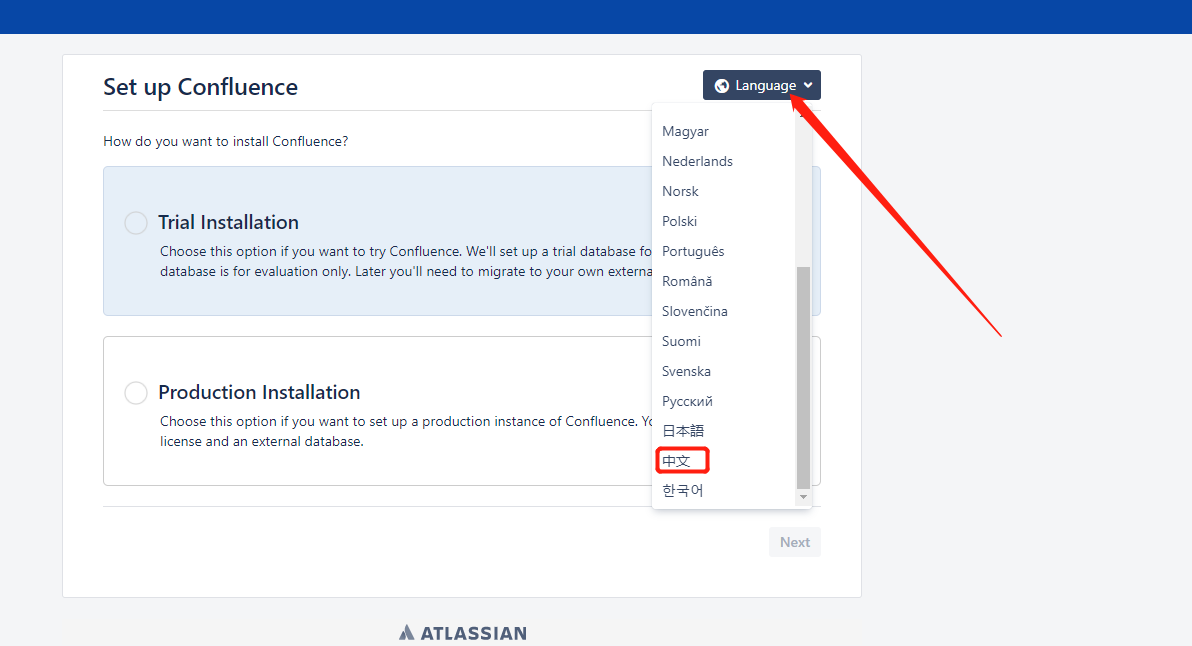Click the 'Set up Confluence' title

click(201, 87)
